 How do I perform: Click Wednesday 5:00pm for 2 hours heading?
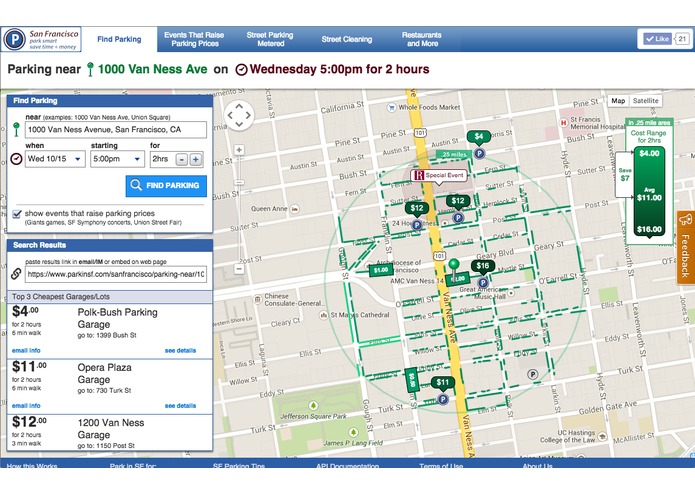point(339,70)
